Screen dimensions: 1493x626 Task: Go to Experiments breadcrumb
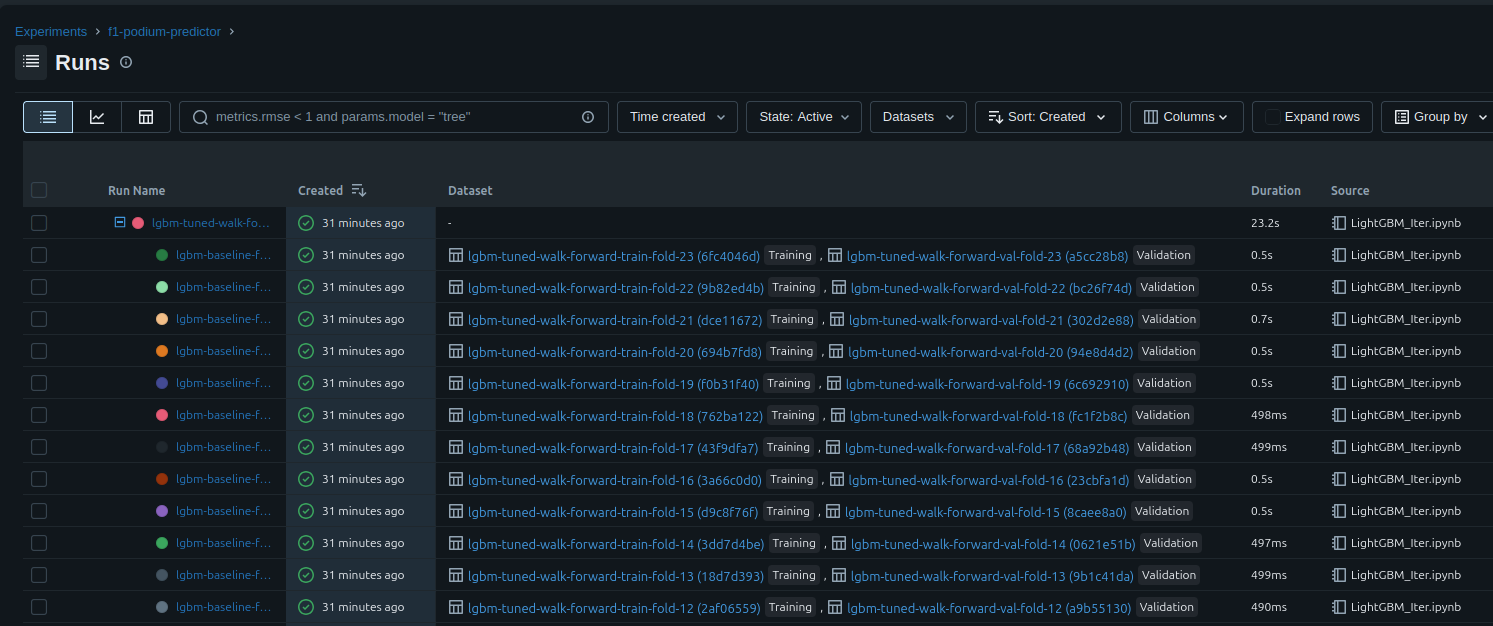click(x=51, y=31)
